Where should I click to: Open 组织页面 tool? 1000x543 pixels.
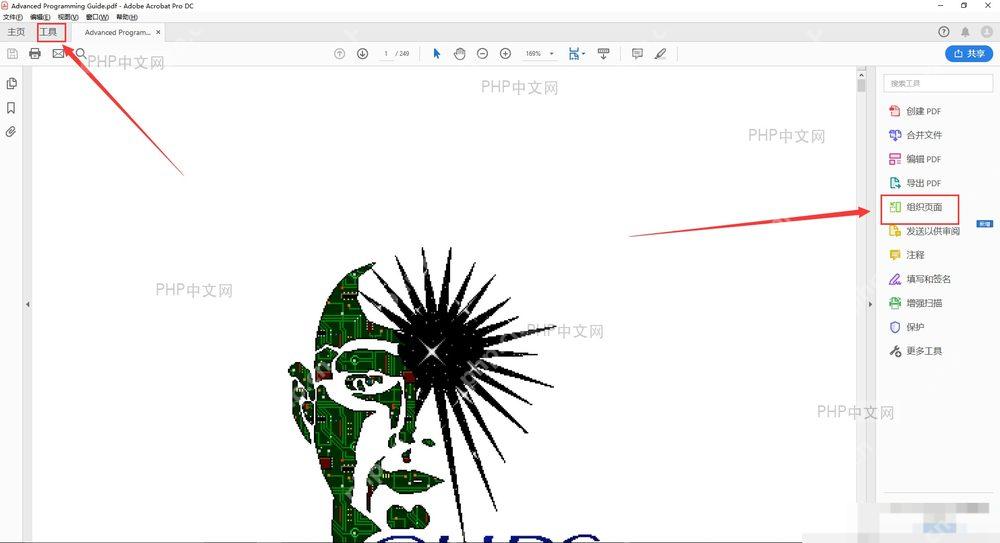[915, 207]
